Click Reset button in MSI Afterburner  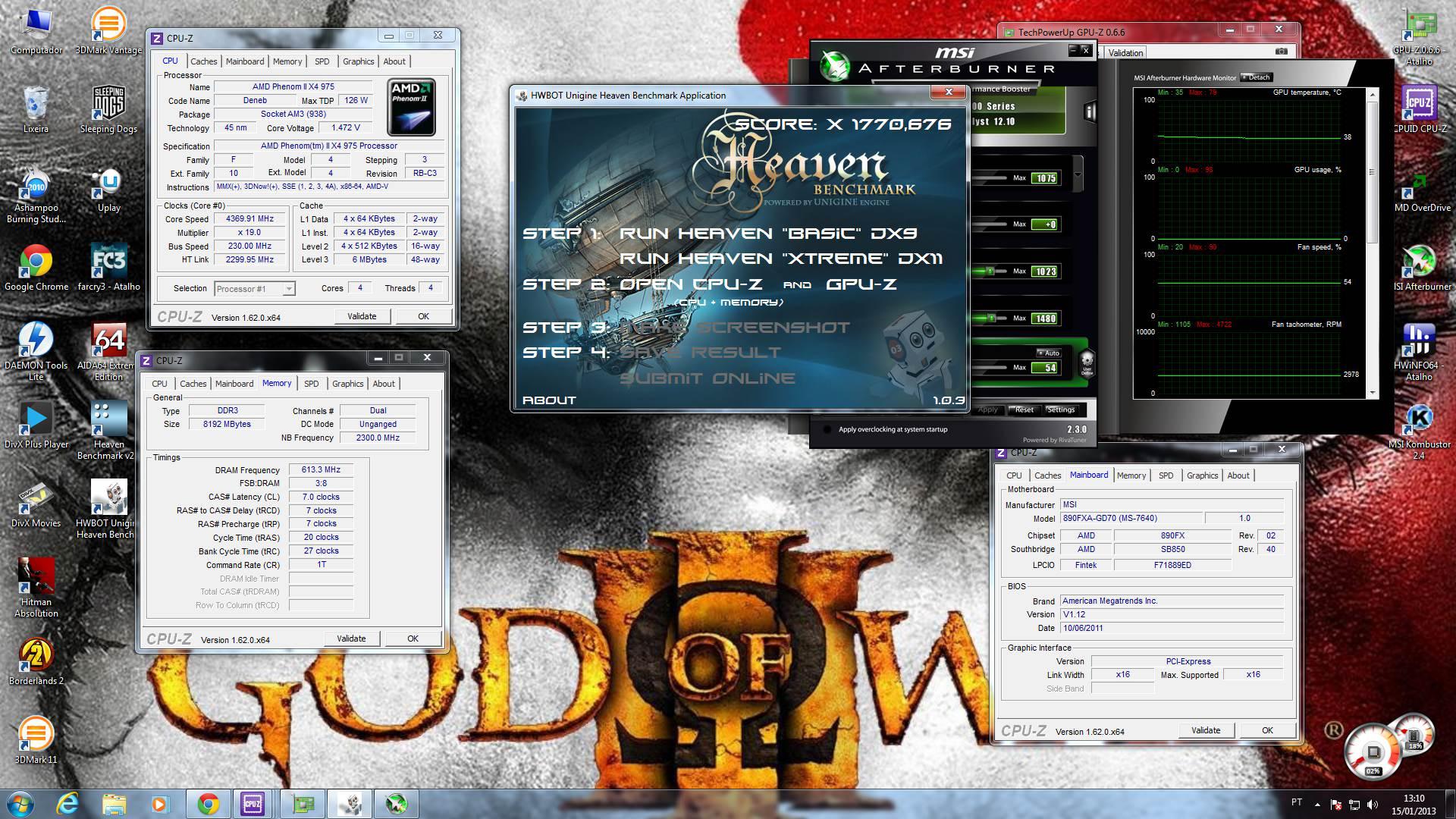click(x=1024, y=409)
